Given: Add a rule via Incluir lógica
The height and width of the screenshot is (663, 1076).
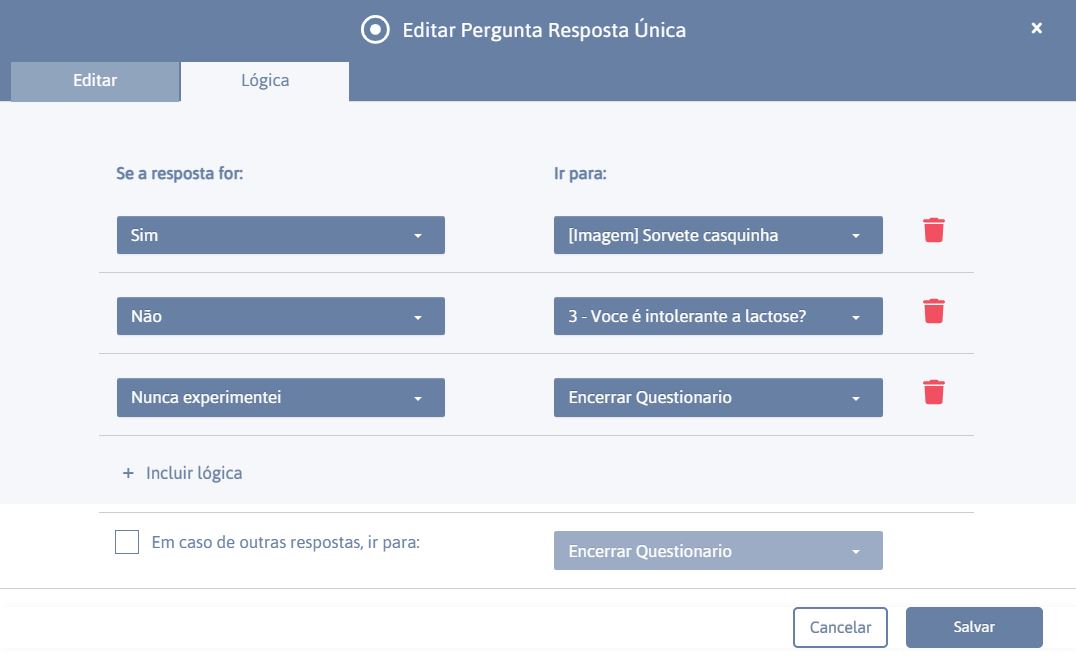Looking at the screenshot, I should pyautogui.click(x=194, y=473).
